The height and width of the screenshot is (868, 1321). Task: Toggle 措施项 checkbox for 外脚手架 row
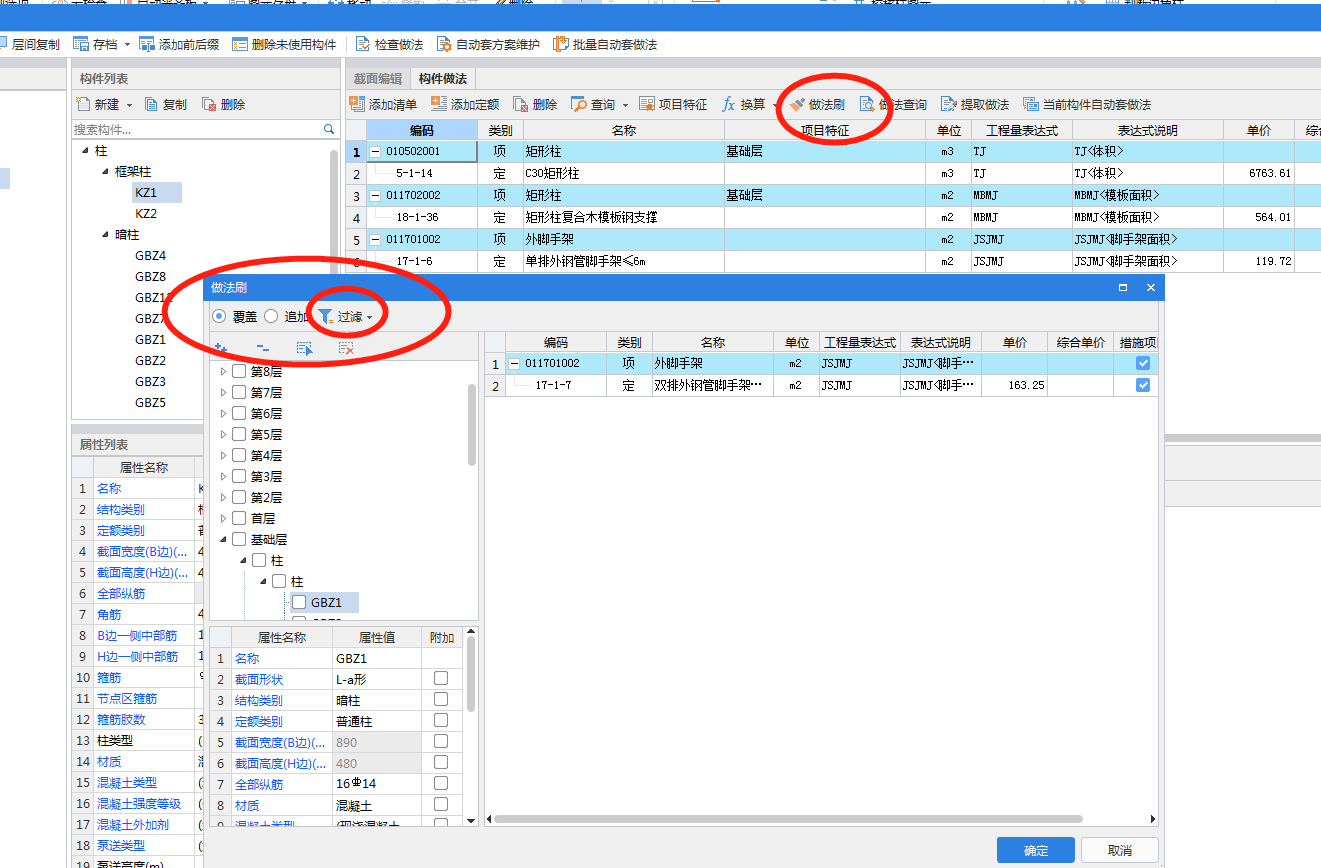click(1143, 364)
